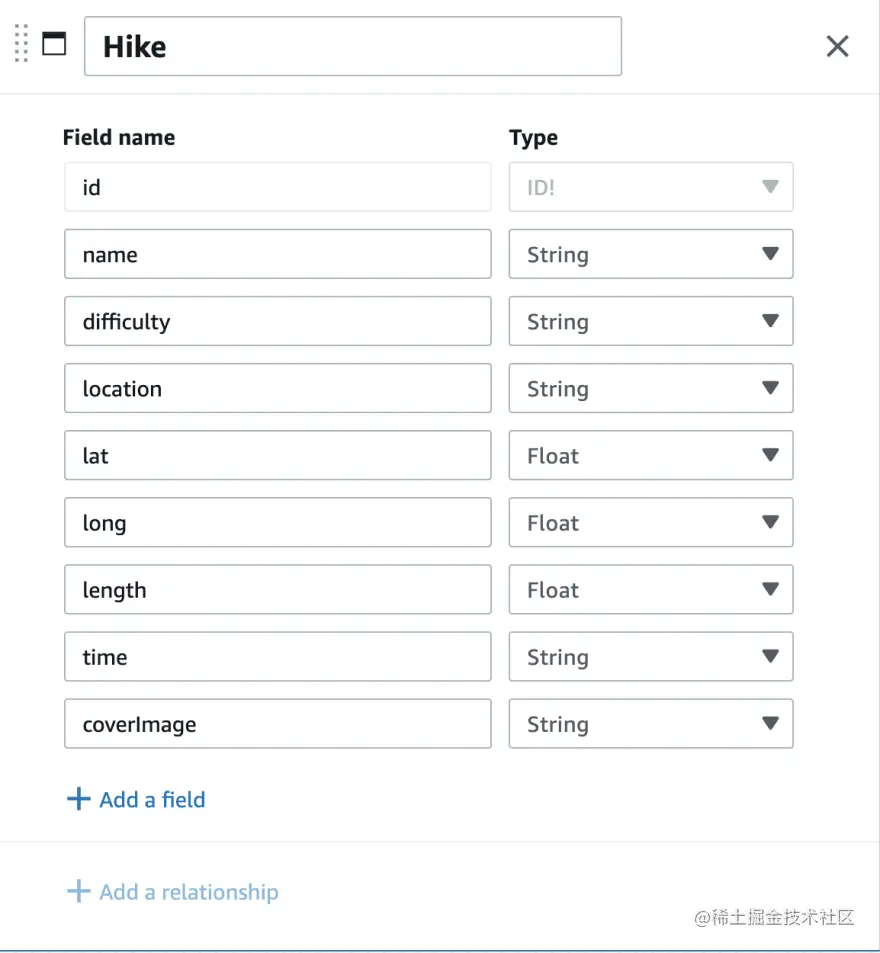Edit the Hike model name field
This screenshot has width=880, height=953.
[x=352, y=46]
